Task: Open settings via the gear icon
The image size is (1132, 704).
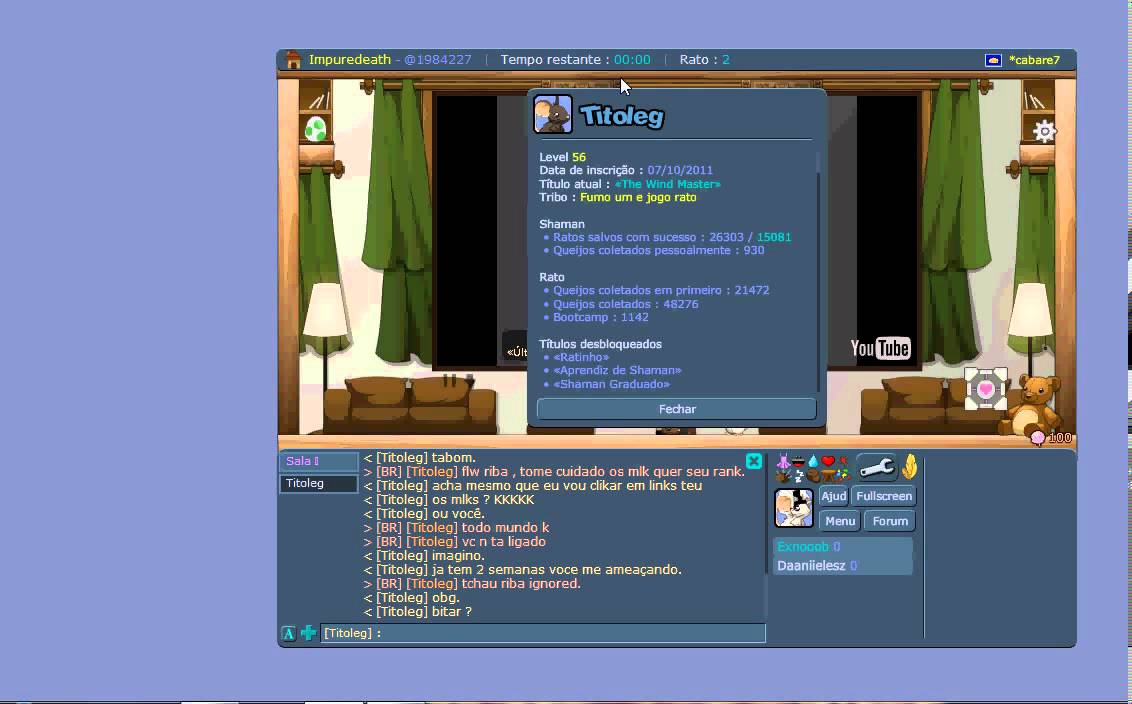Action: (1044, 131)
